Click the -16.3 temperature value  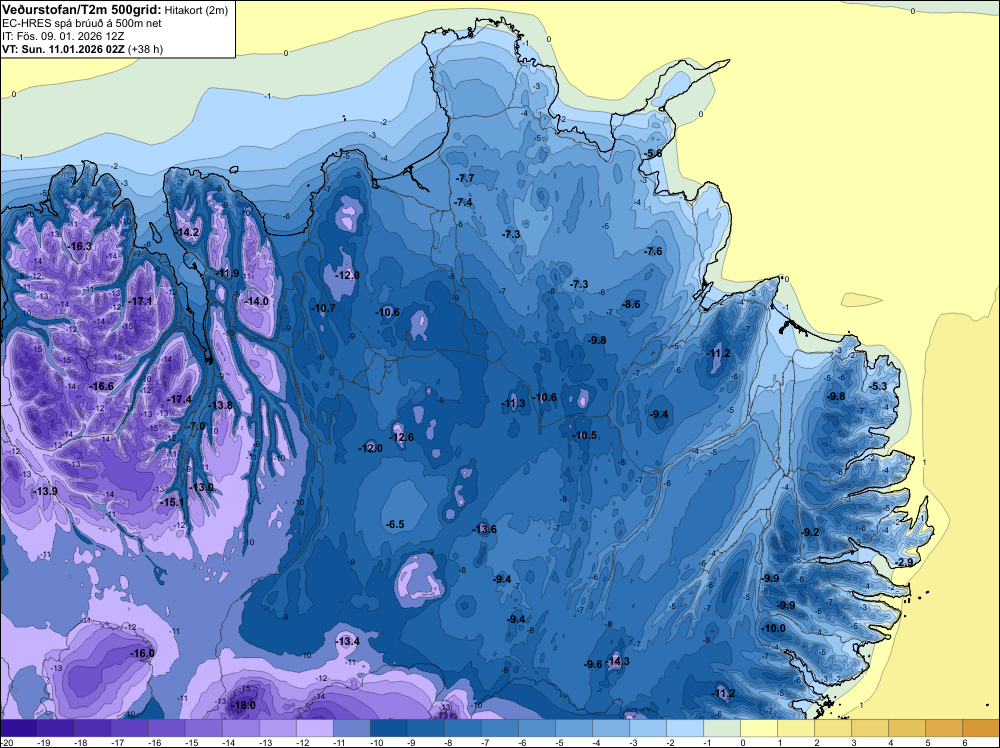click(x=80, y=246)
